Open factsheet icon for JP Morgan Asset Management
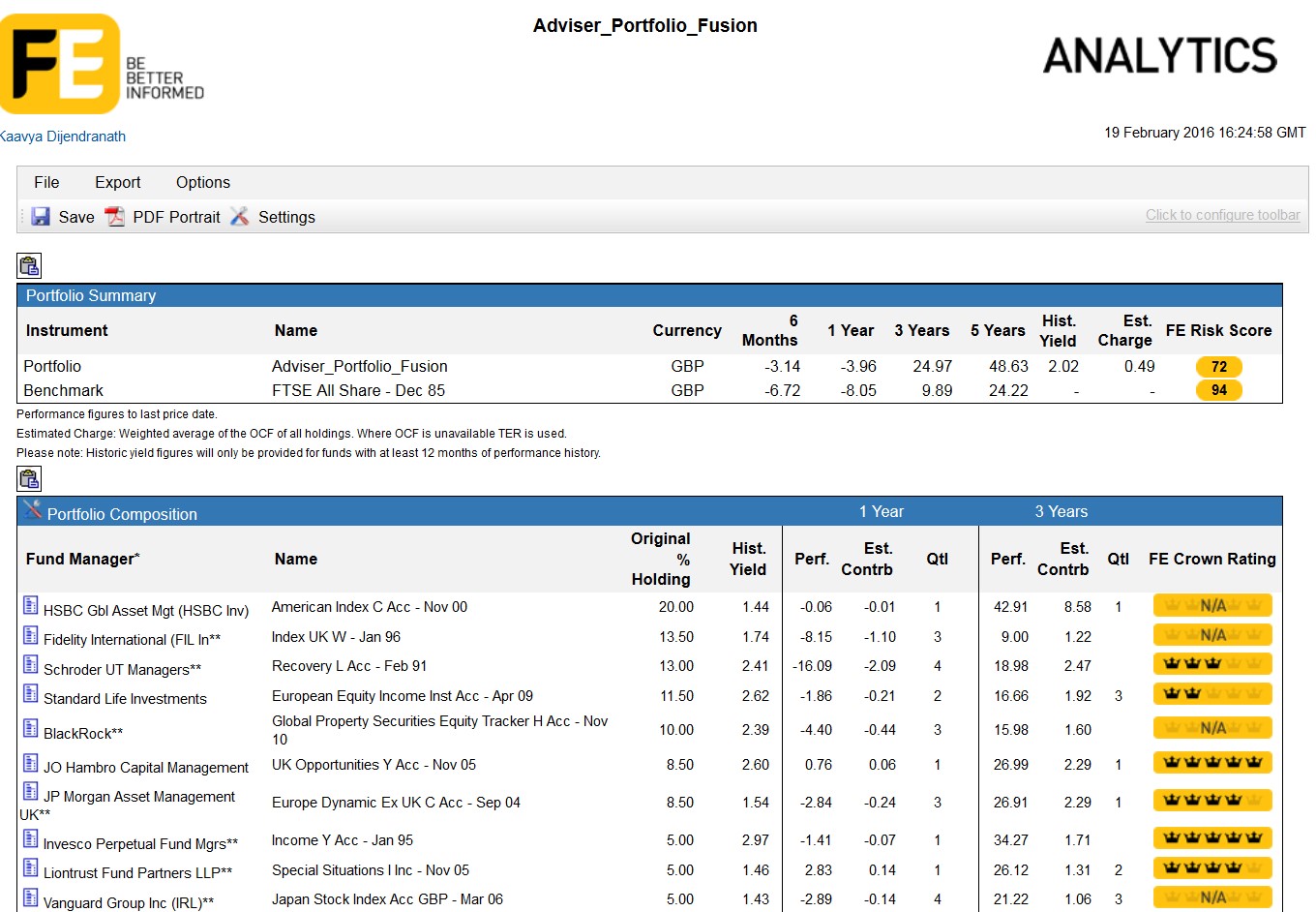The width and height of the screenshot is (1316, 912). (31, 792)
